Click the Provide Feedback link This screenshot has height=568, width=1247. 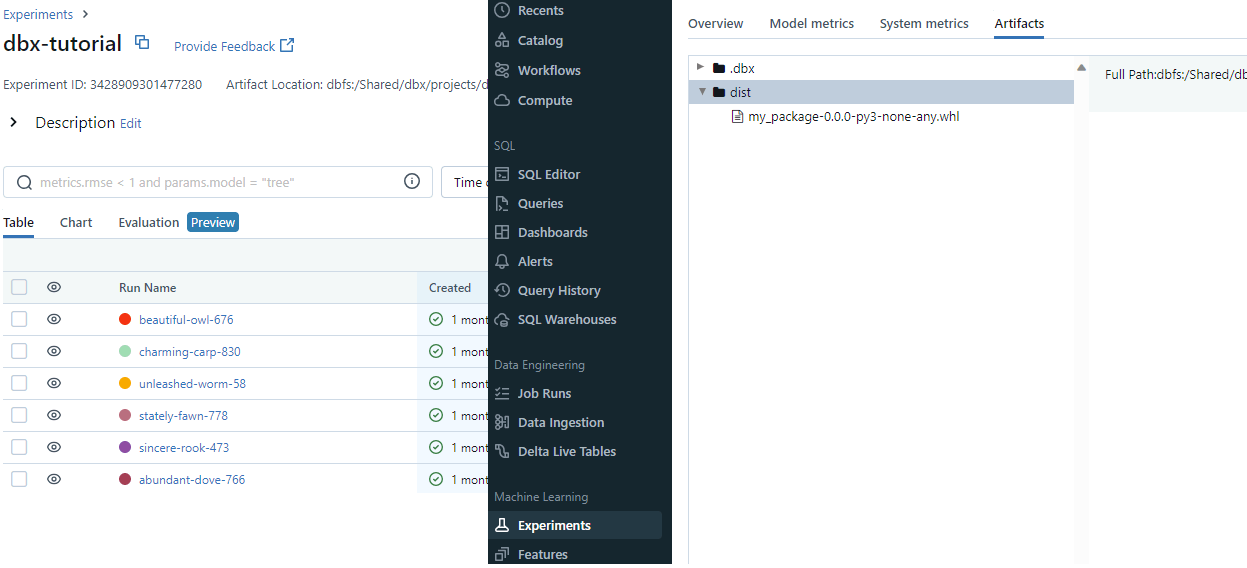pyautogui.click(x=224, y=46)
